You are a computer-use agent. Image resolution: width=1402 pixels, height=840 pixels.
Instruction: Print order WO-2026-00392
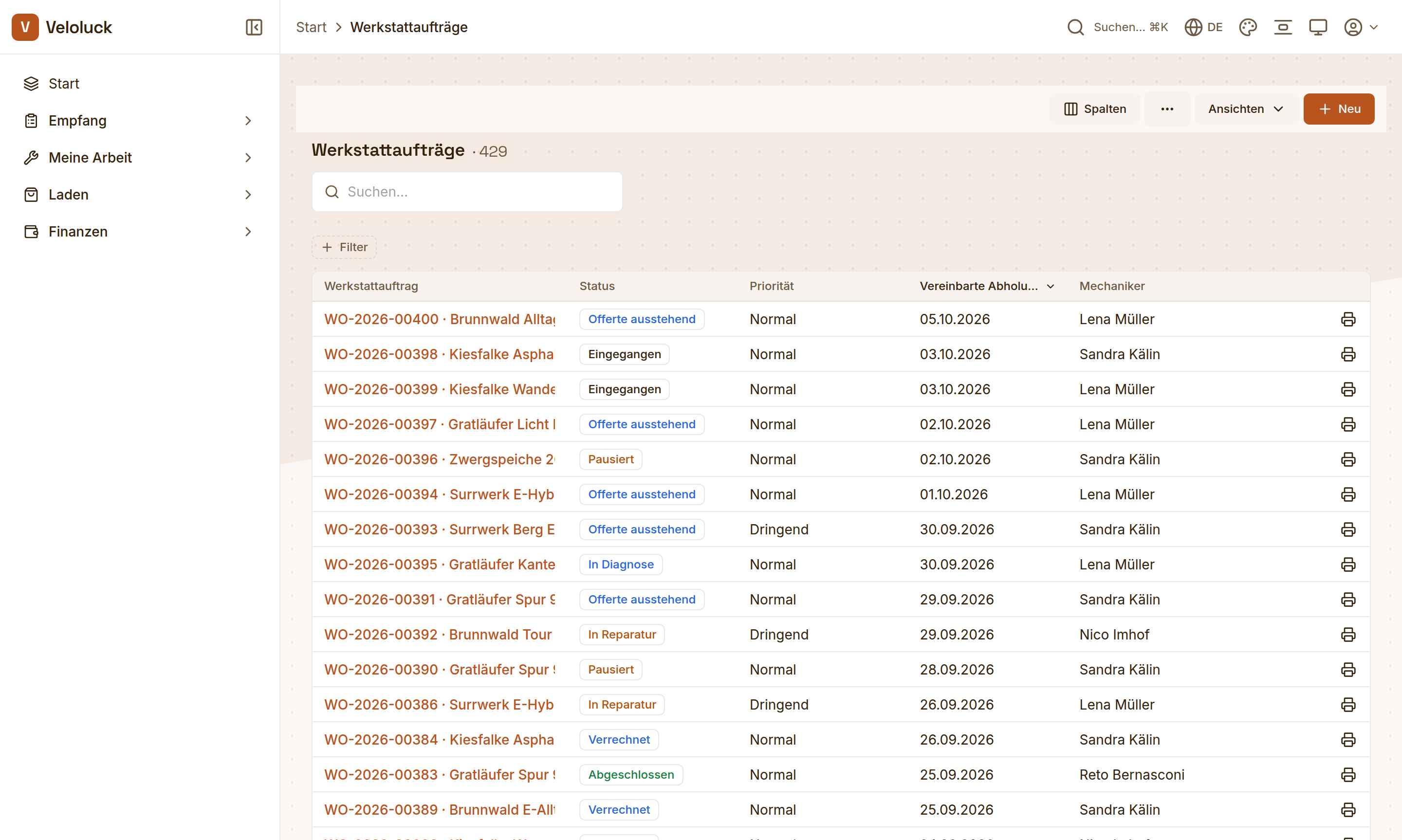[x=1347, y=635]
